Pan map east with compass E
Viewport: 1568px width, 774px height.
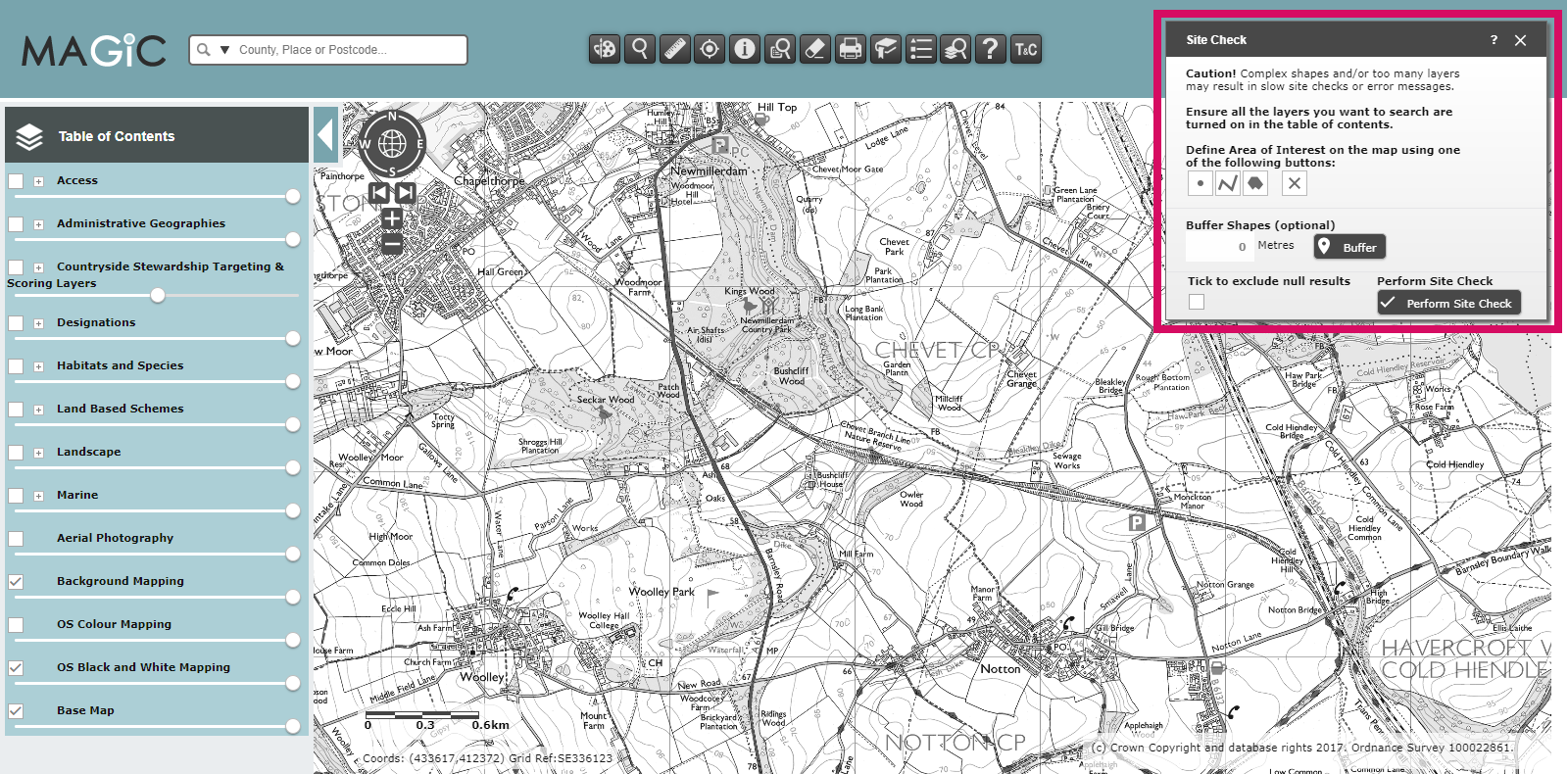pos(419,144)
